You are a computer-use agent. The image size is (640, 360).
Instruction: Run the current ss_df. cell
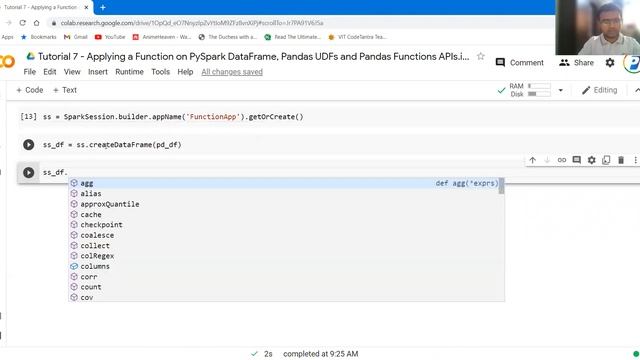29,172
